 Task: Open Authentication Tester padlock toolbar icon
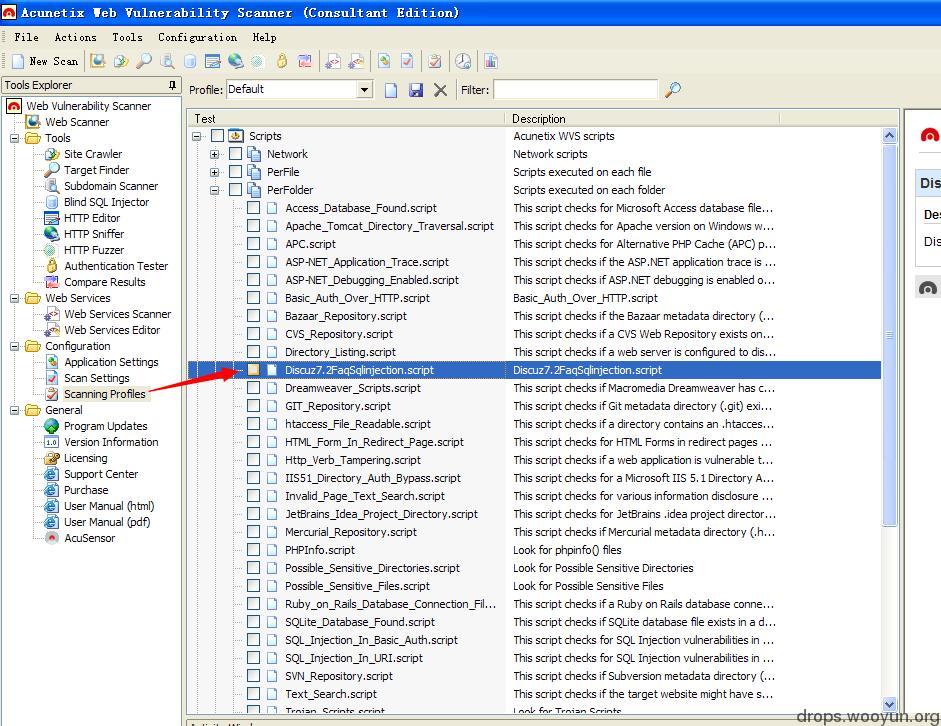282,61
